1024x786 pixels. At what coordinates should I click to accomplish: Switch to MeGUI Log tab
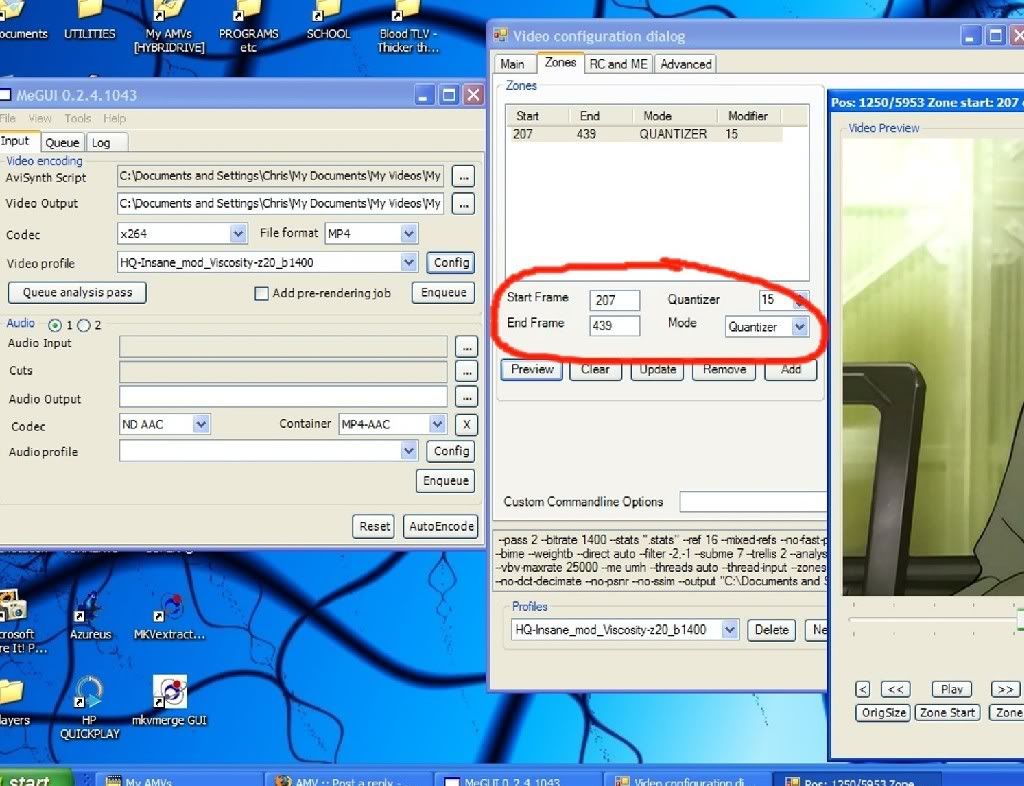pyautogui.click(x=101, y=142)
